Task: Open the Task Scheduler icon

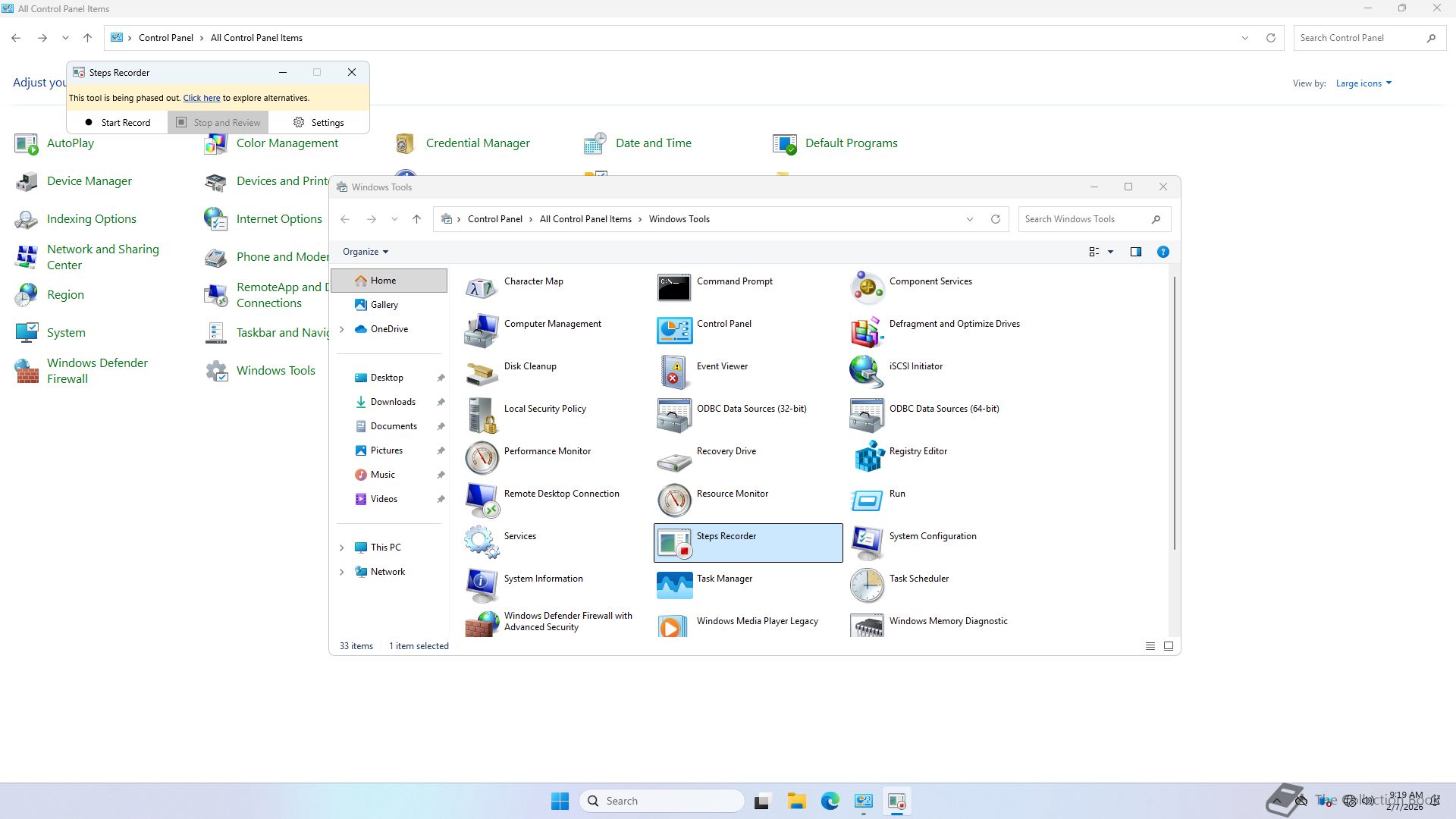Action: (x=868, y=585)
